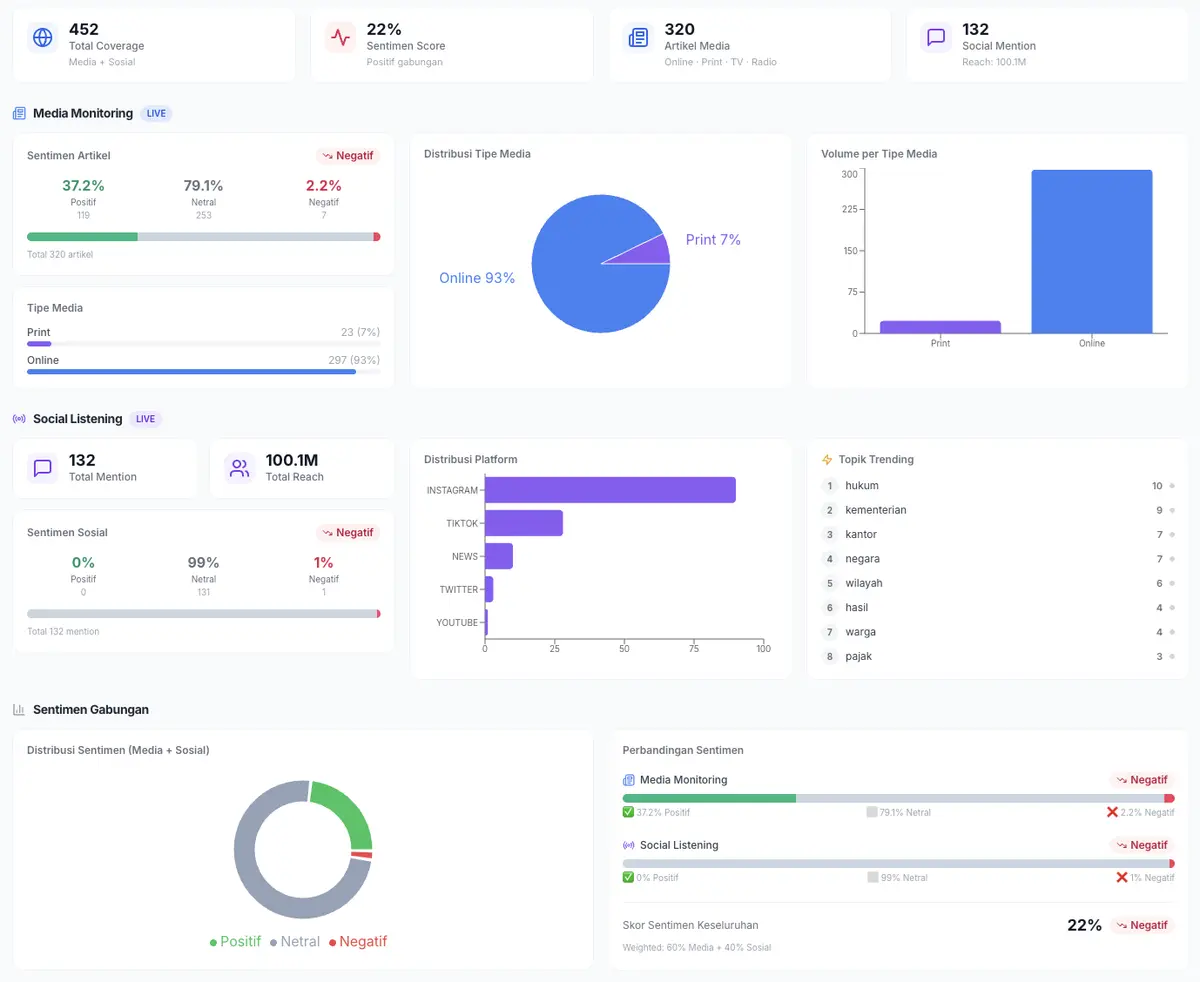Click the Negatif legend item below donut chart

click(358, 942)
